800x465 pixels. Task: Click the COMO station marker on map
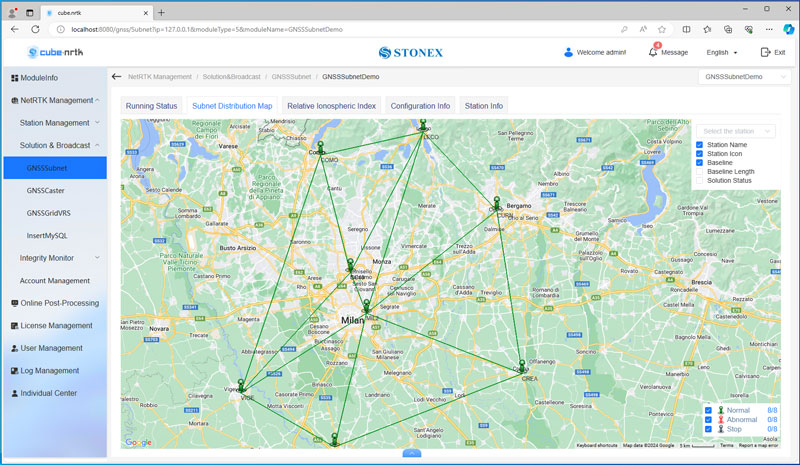click(x=320, y=149)
